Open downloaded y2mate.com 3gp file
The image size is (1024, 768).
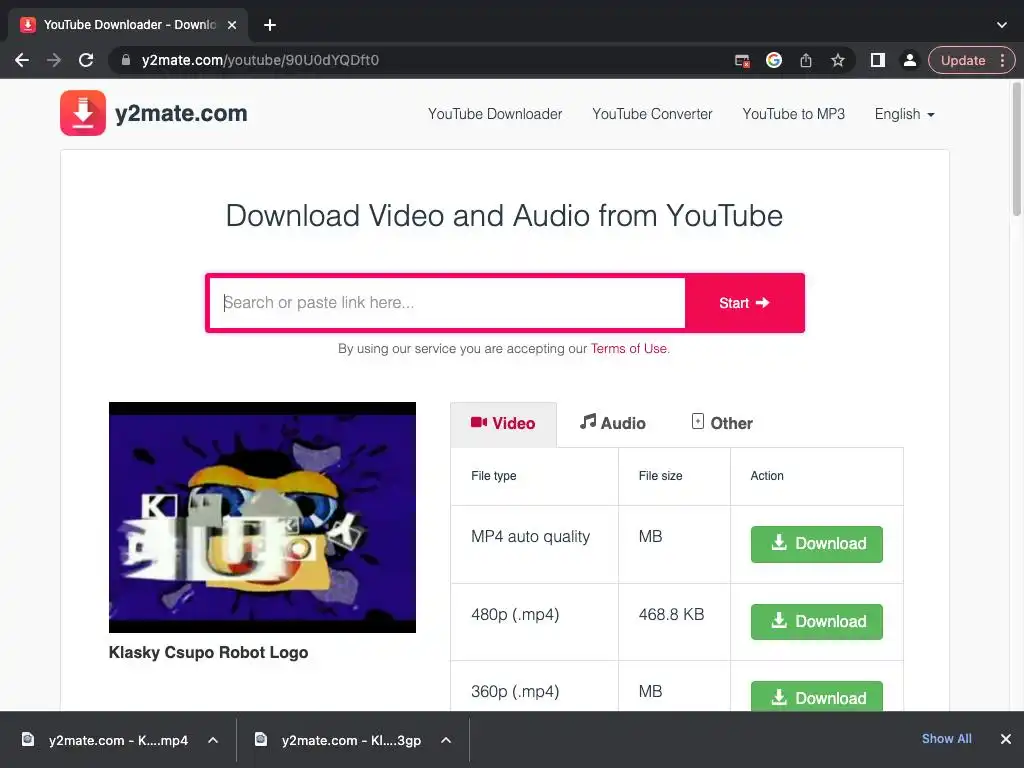click(338, 740)
